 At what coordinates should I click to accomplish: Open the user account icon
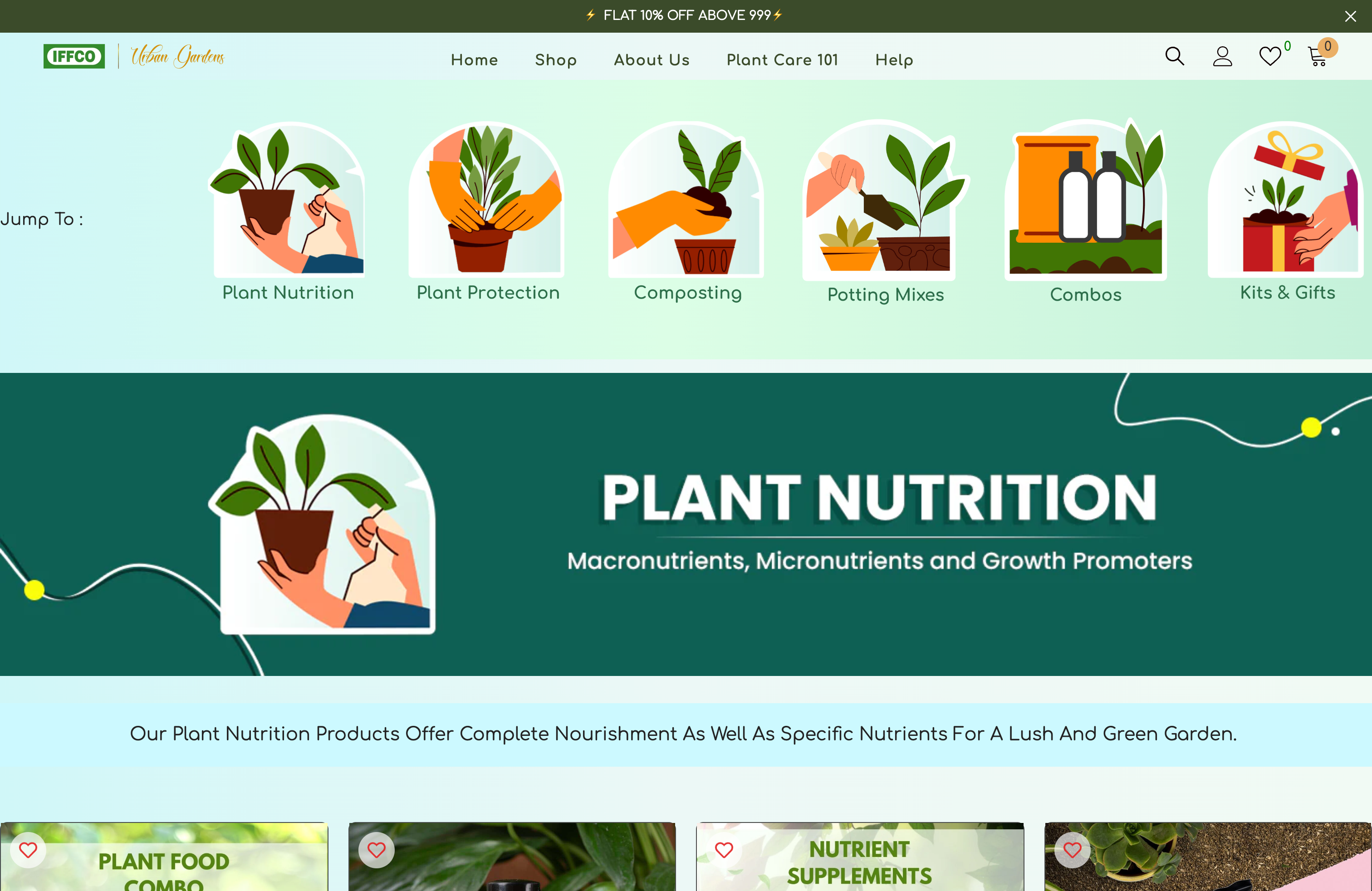coord(1222,56)
